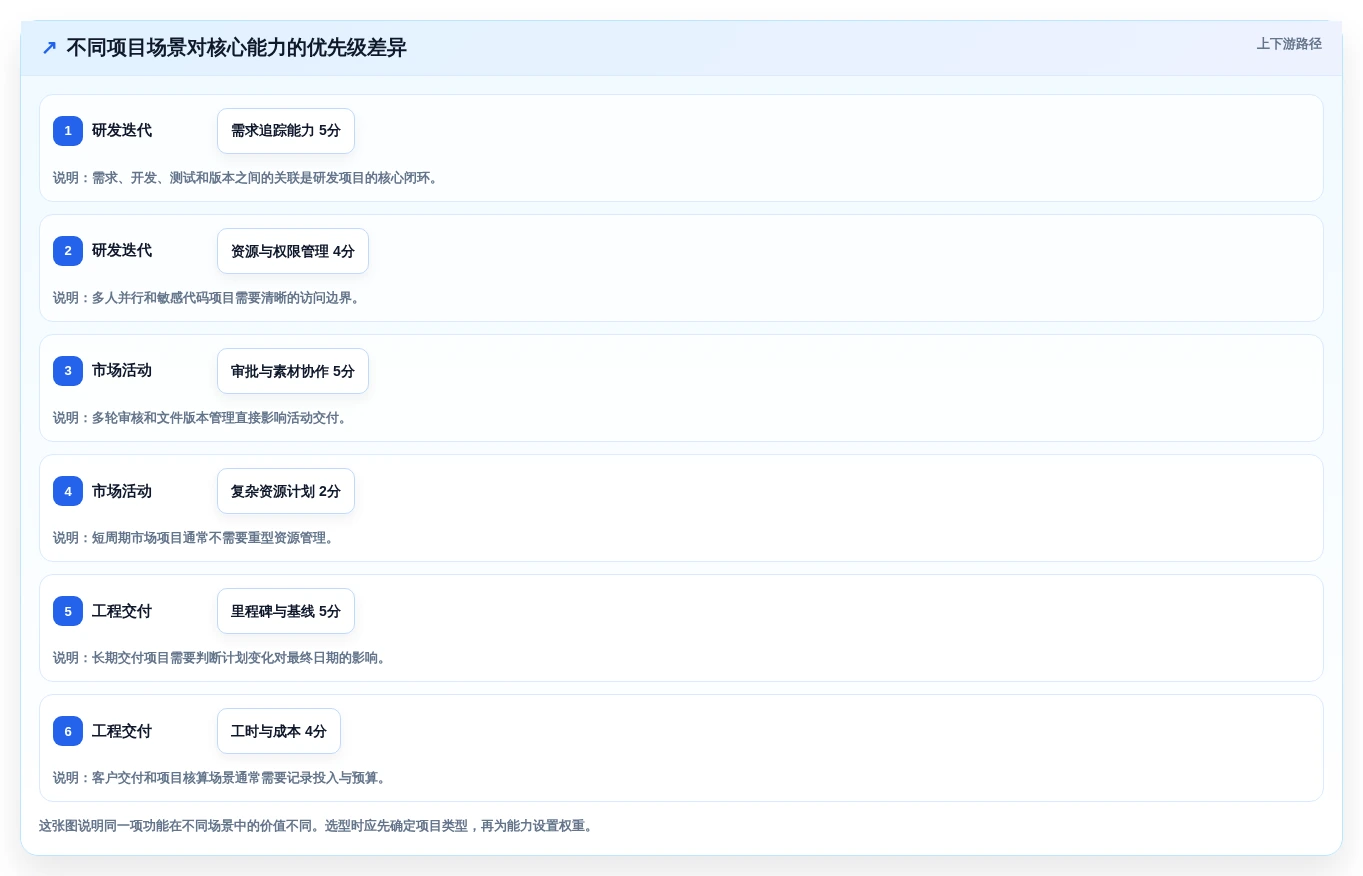This screenshot has height=876, width=1363.
Task: Click the number 3 badge
Action: tap(68, 371)
